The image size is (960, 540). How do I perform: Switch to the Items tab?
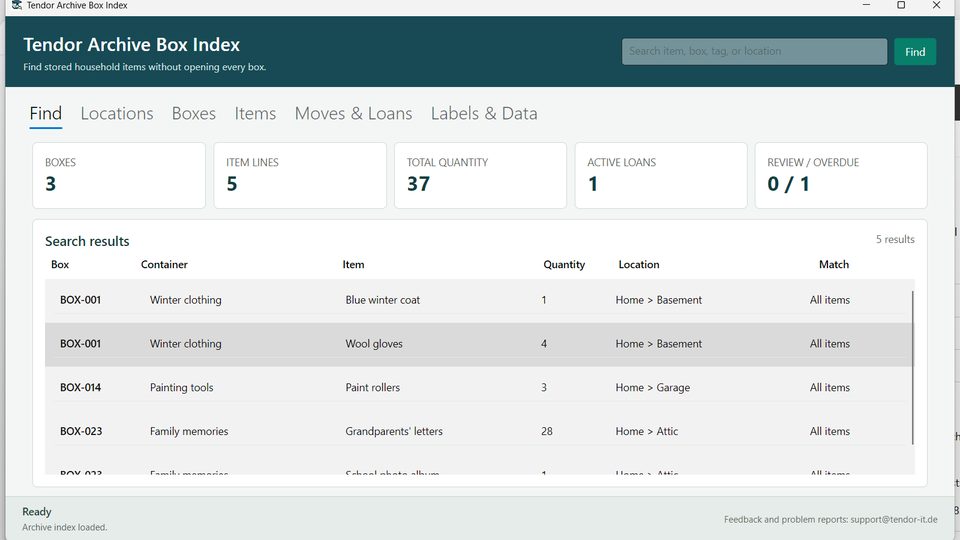click(255, 114)
